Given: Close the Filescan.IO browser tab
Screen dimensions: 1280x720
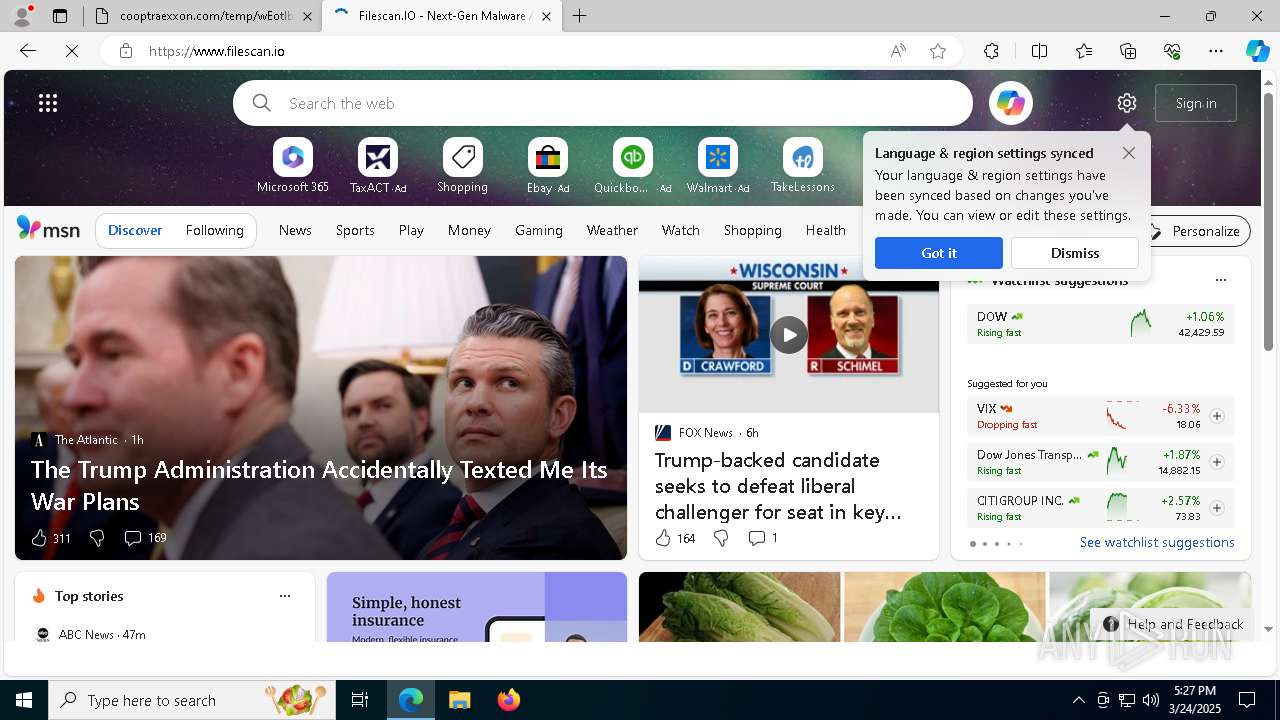Looking at the screenshot, I should point(546,16).
